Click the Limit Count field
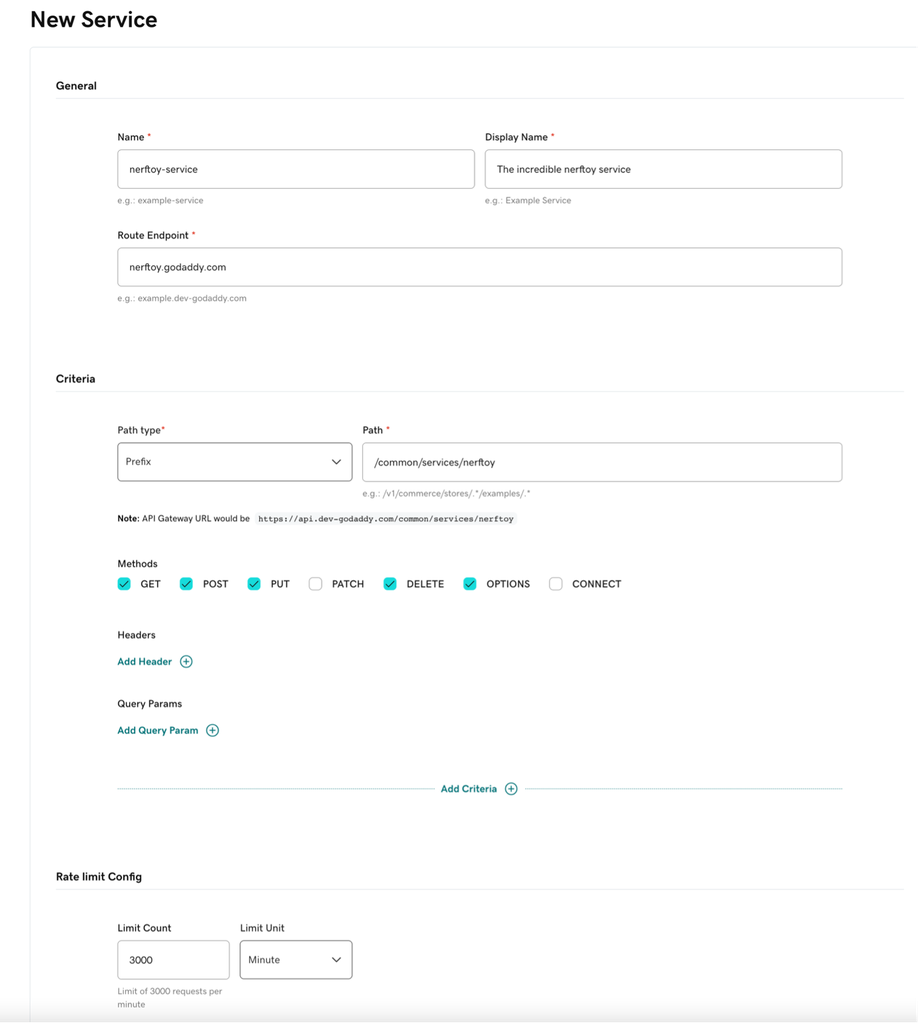The width and height of the screenshot is (920, 1024). 173,960
